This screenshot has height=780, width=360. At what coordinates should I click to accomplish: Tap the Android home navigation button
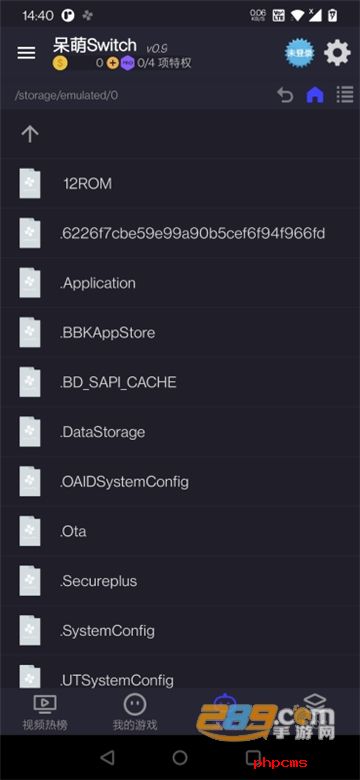(180, 757)
